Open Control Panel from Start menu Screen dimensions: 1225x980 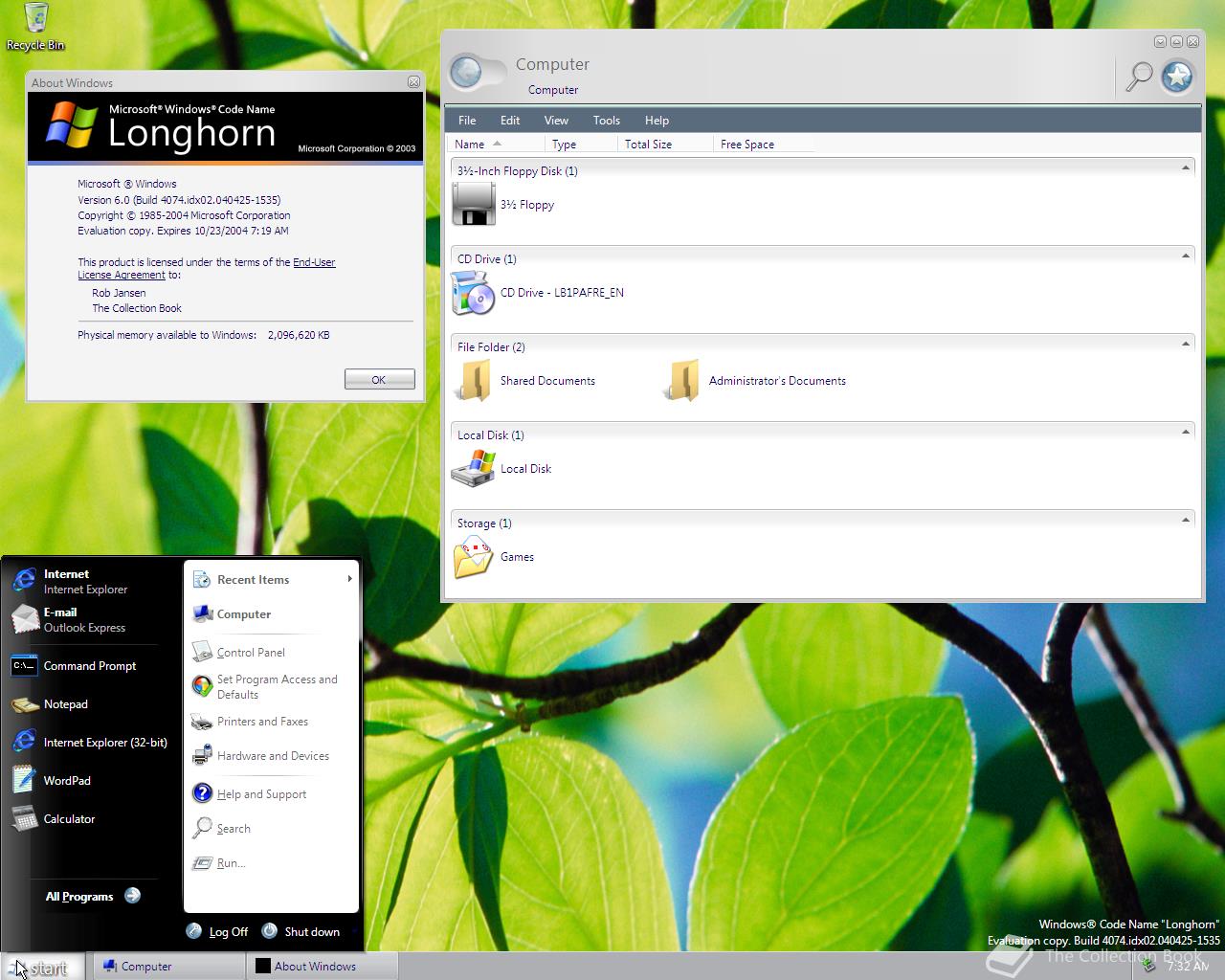click(272, 652)
